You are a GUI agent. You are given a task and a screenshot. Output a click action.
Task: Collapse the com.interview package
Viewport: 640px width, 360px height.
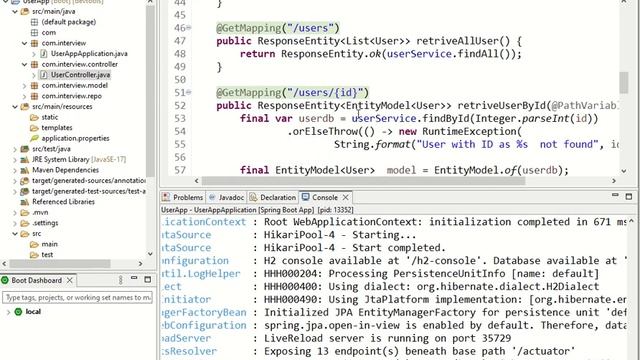click(24, 43)
